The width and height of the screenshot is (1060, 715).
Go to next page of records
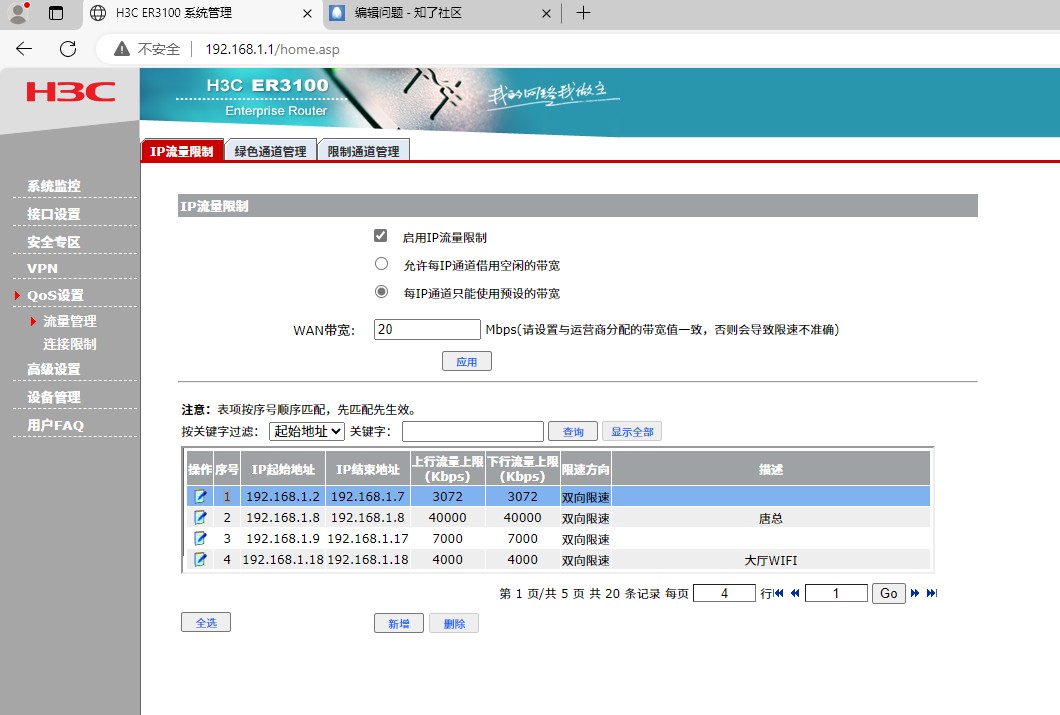click(x=915, y=593)
